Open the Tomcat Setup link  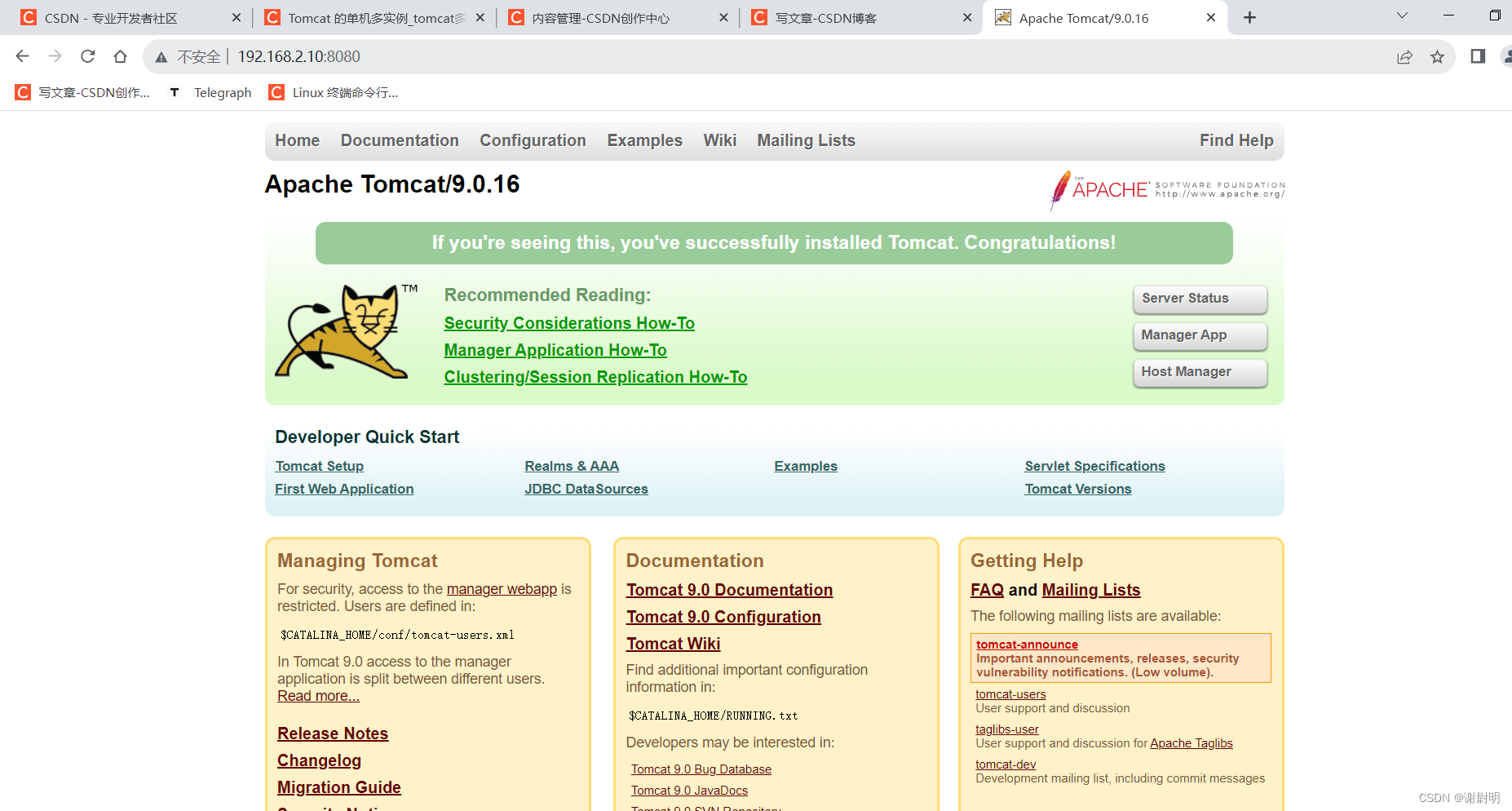[319, 466]
